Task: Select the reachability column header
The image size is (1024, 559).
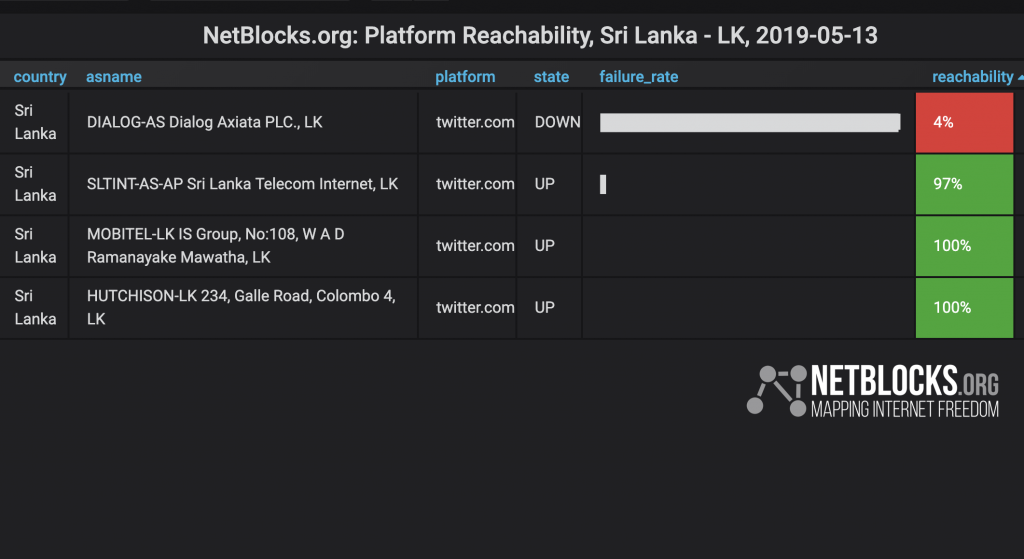Action: click(x=972, y=76)
